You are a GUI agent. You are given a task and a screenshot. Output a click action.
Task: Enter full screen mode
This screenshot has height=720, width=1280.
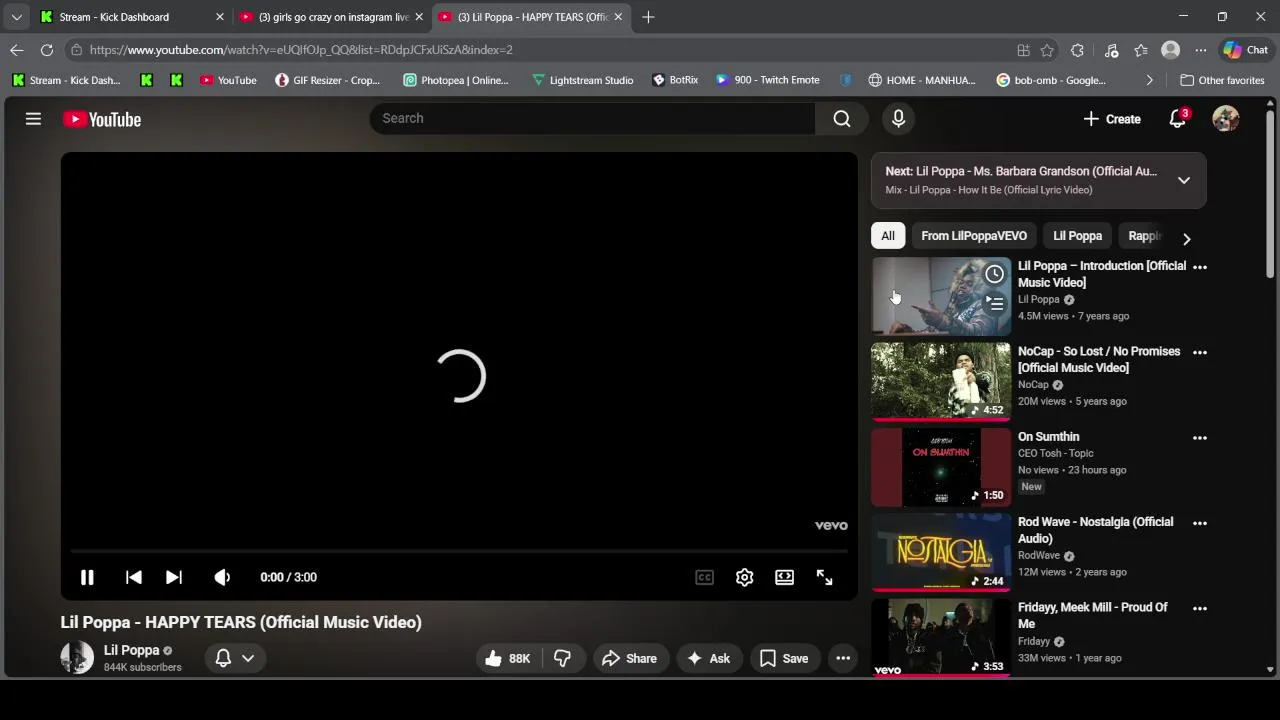pyautogui.click(x=824, y=577)
